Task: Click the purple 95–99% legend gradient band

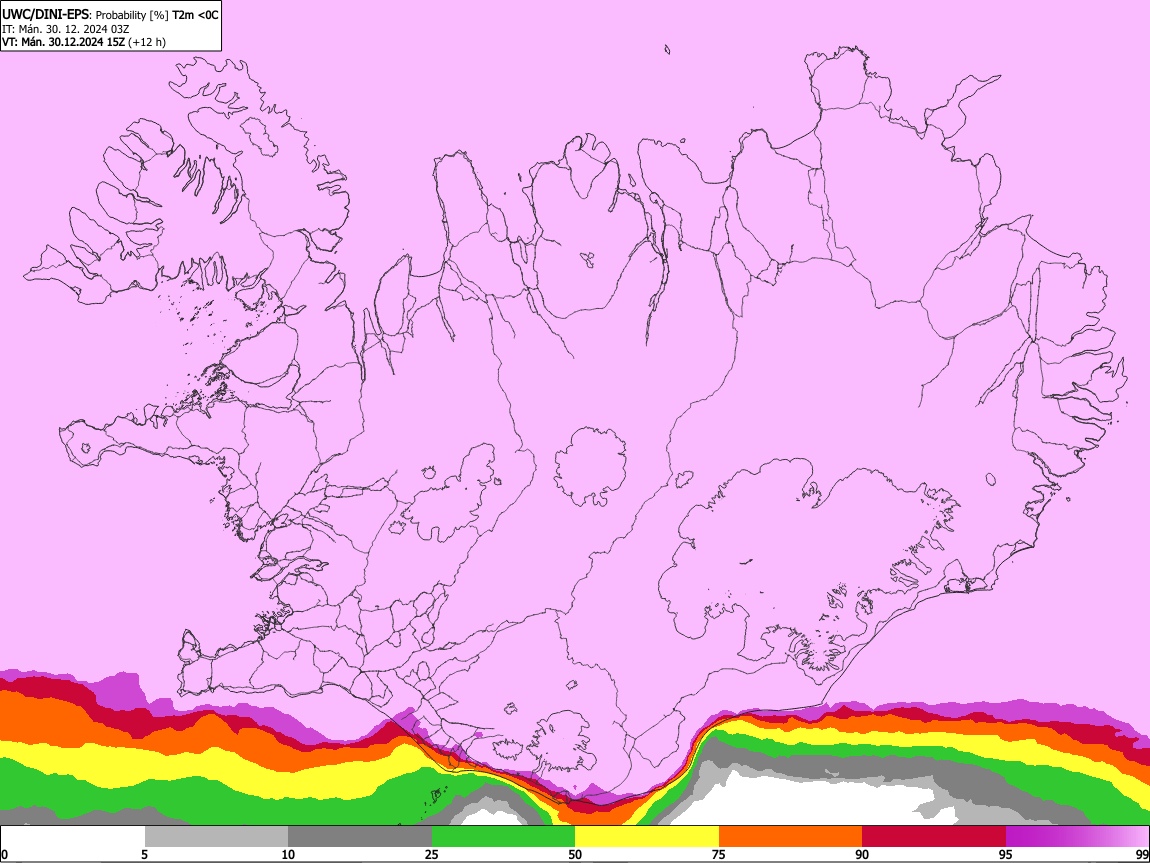Action: coord(1077,836)
